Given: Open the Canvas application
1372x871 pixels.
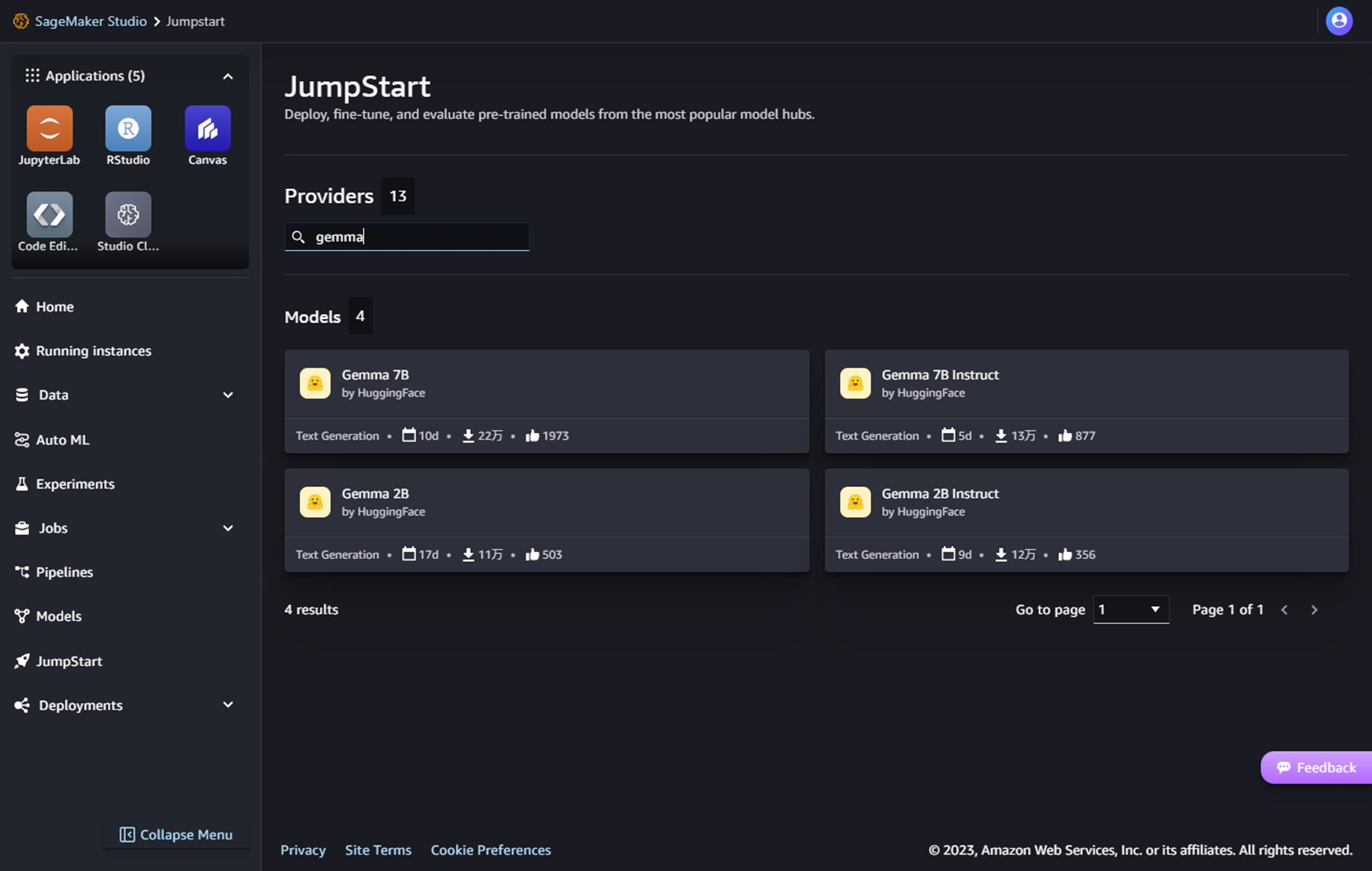Looking at the screenshot, I should (207, 129).
